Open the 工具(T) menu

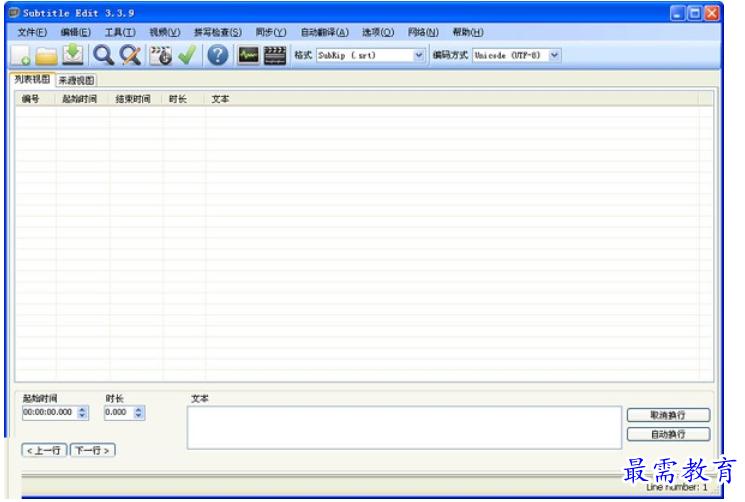pyautogui.click(x=120, y=32)
